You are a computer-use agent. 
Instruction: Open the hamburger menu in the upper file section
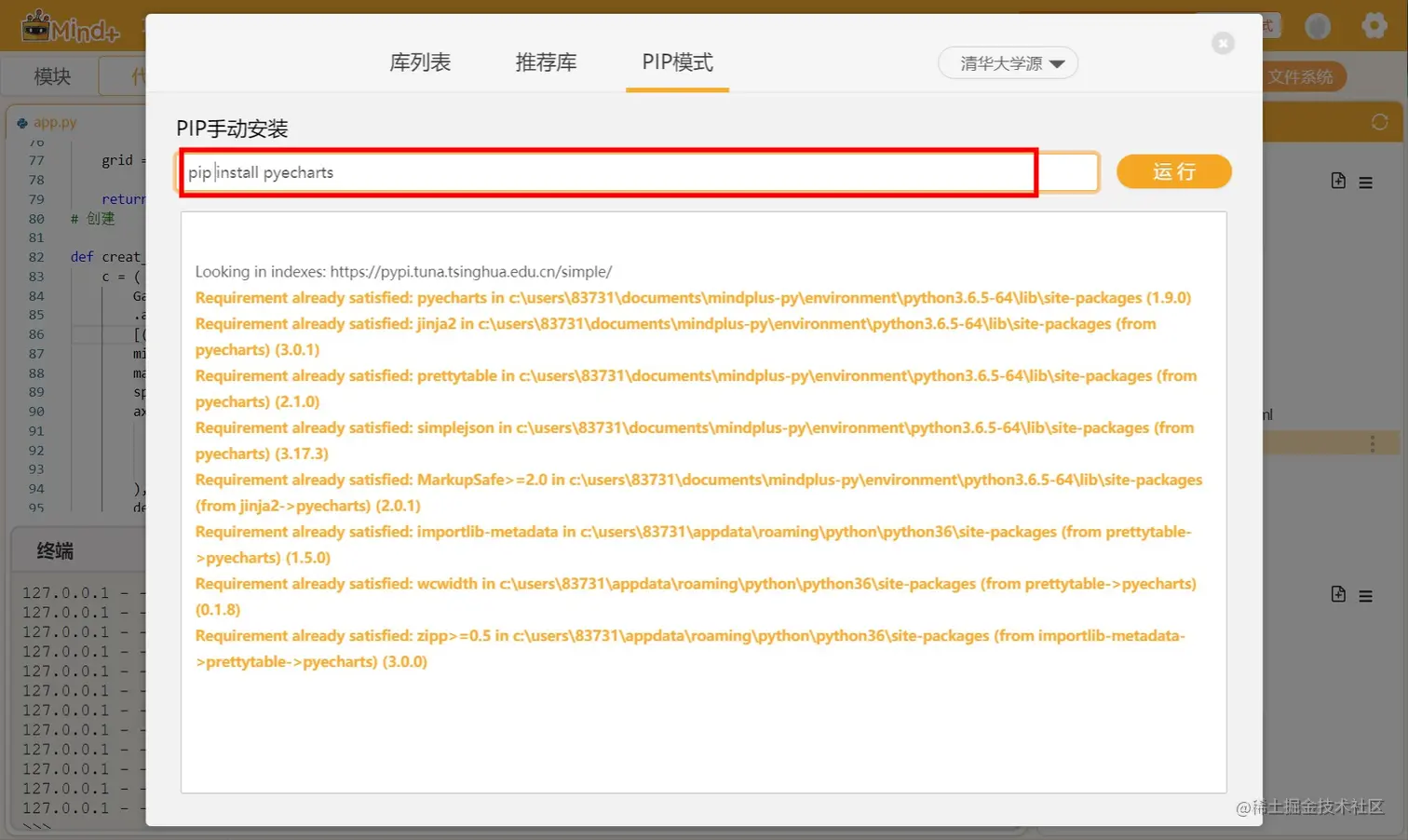point(1365,183)
